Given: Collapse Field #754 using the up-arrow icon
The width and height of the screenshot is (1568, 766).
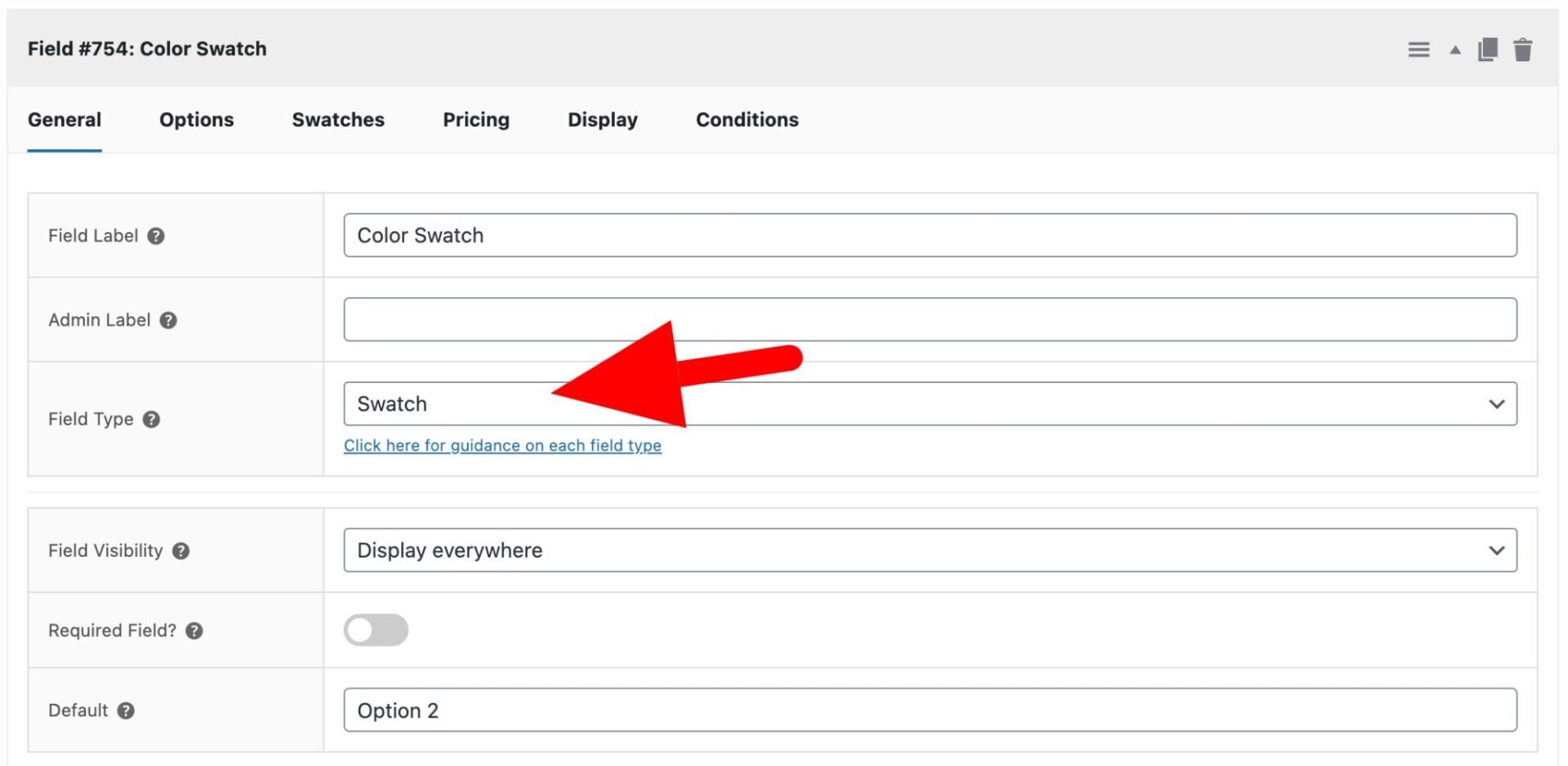Looking at the screenshot, I should point(1454,50).
